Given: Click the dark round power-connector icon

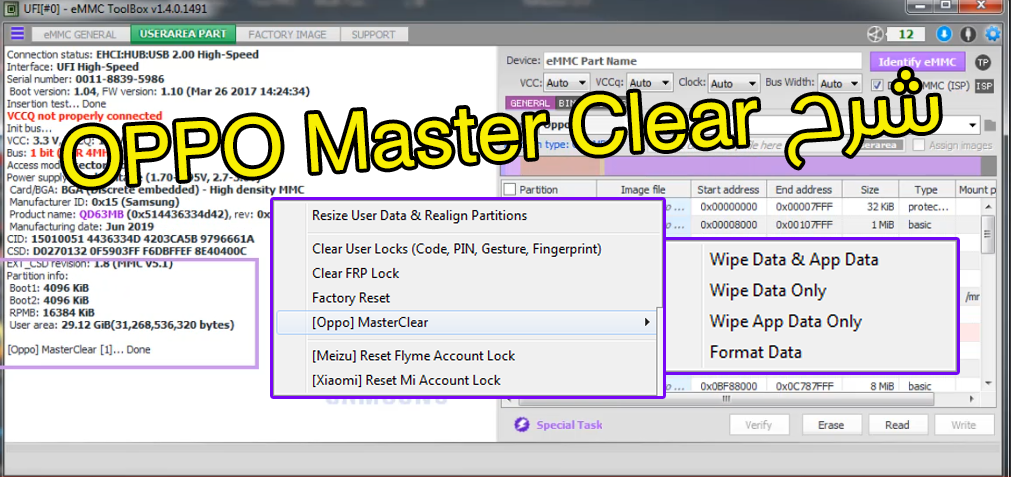Looking at the screenshot, I should click(x=968, y=34).
